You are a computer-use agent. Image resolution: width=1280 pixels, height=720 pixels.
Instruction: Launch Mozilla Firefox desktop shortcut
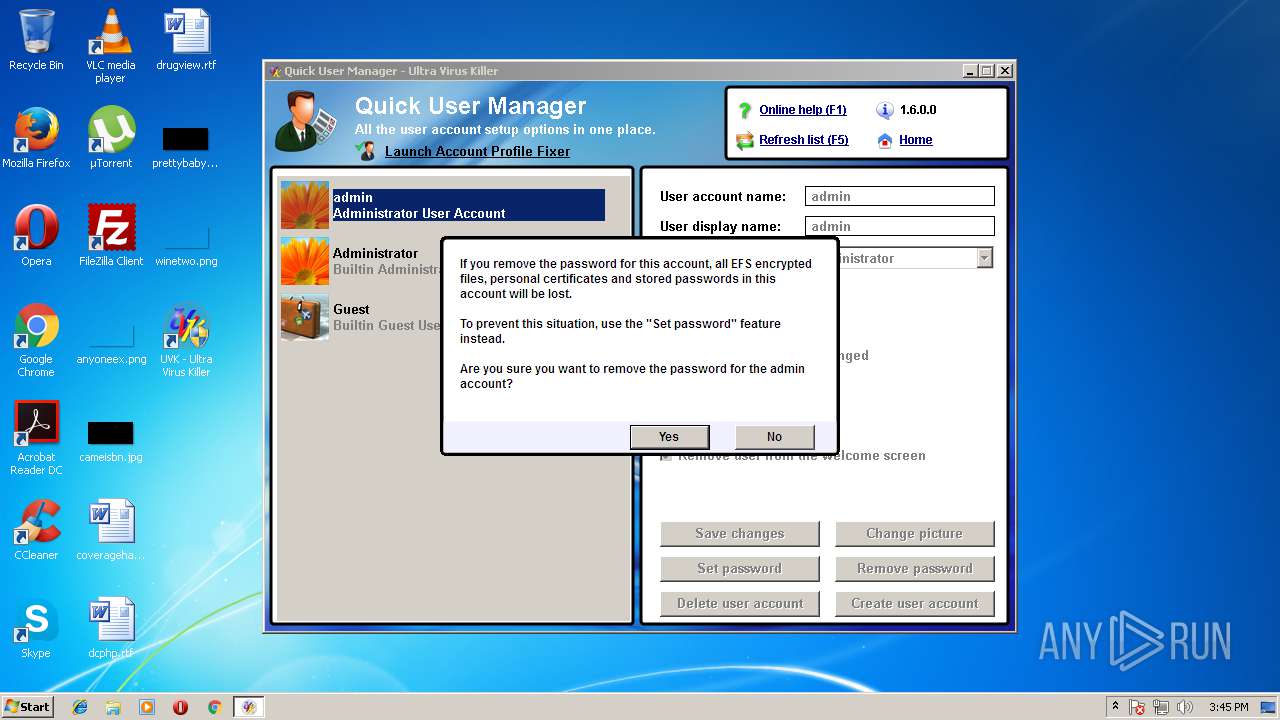tap(36, 138)
